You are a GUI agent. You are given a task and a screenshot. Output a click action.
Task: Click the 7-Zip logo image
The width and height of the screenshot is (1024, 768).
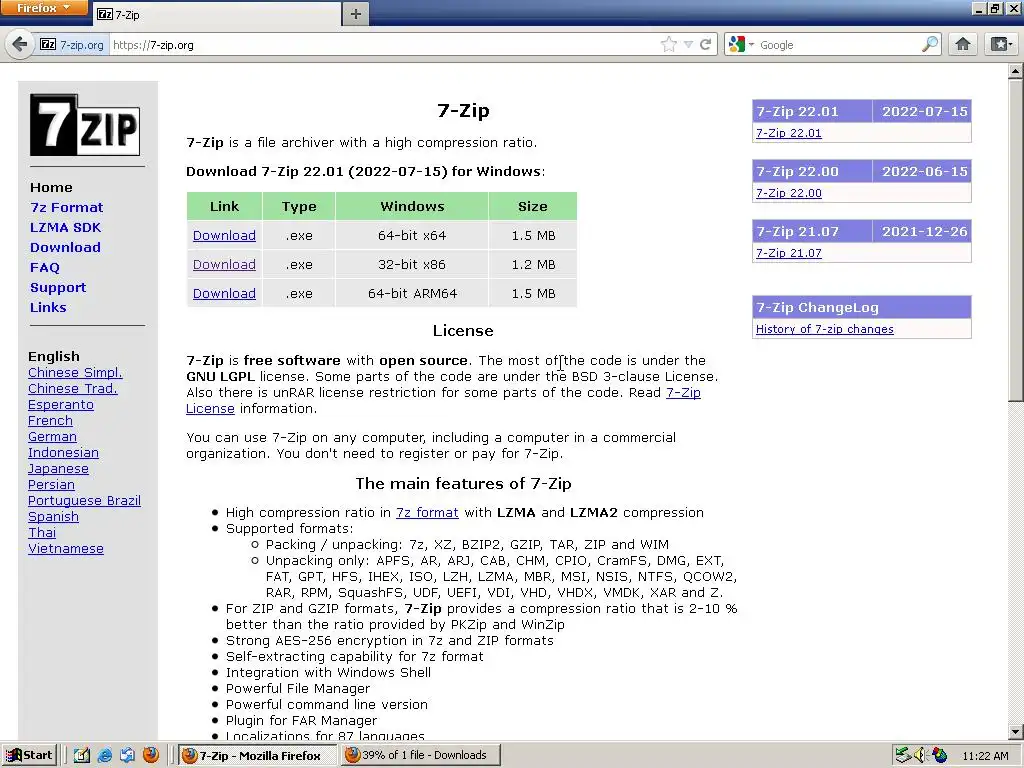pos(85,125)
